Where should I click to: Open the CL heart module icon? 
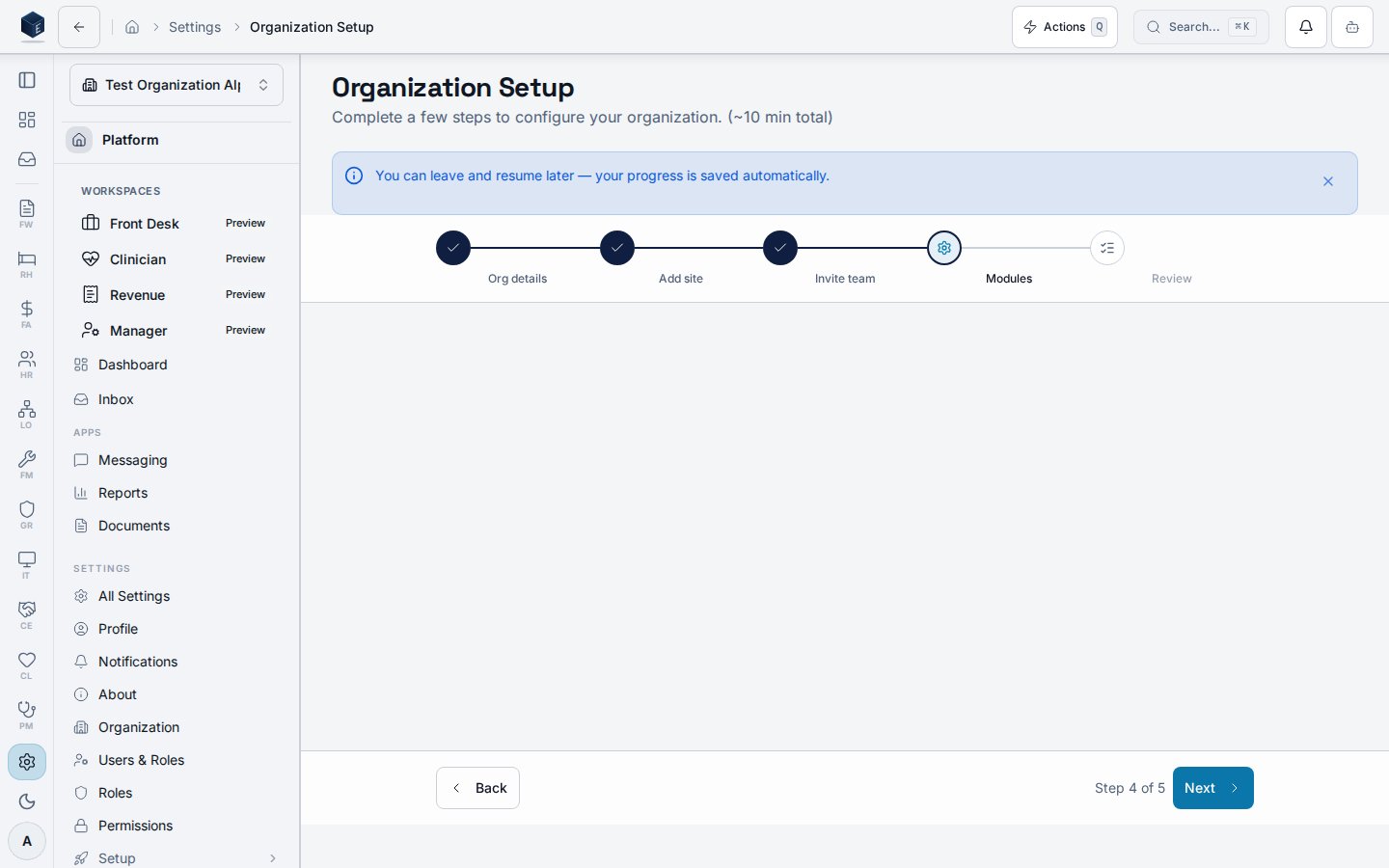pos(27,665)
